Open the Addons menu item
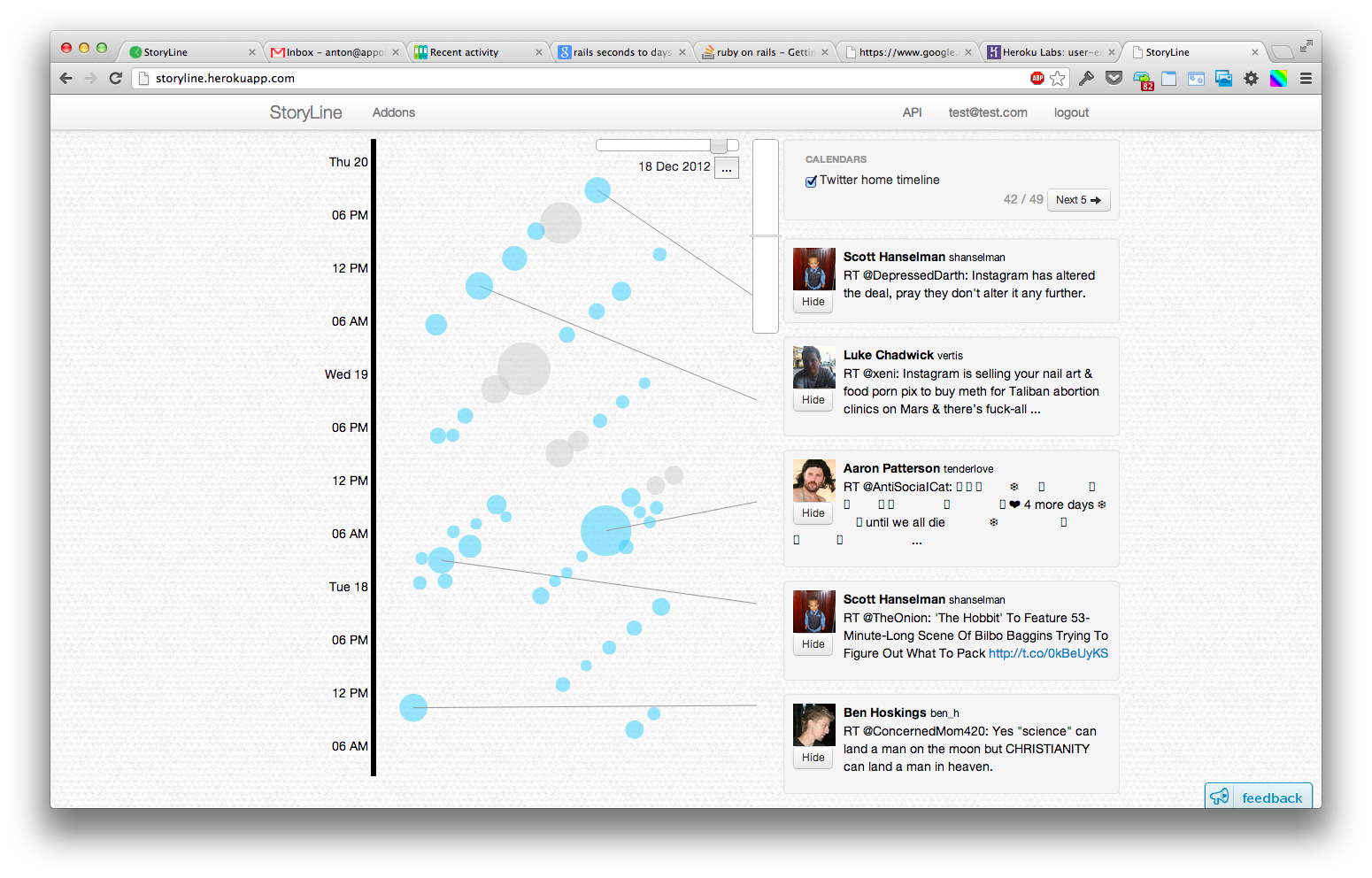1372x878 pixels. [393, 112]
